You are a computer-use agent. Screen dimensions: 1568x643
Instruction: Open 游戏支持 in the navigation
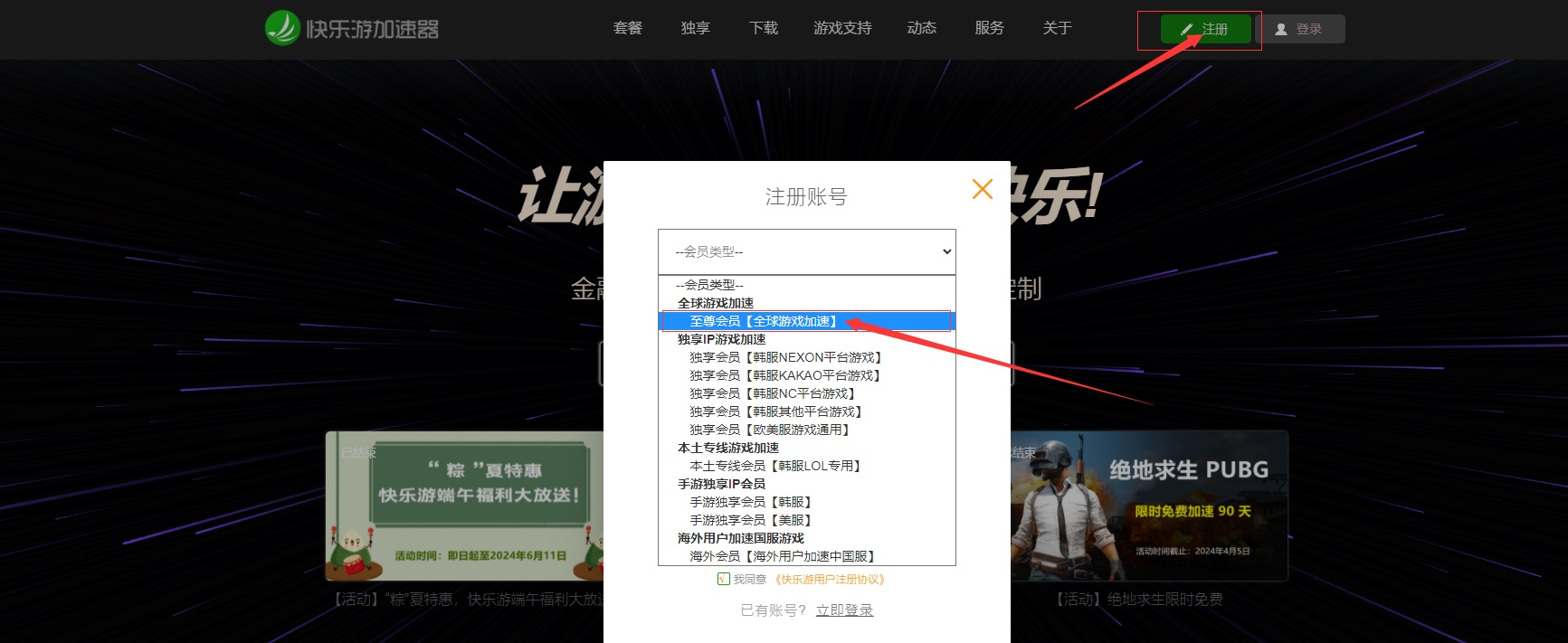(x=842, y=28)
